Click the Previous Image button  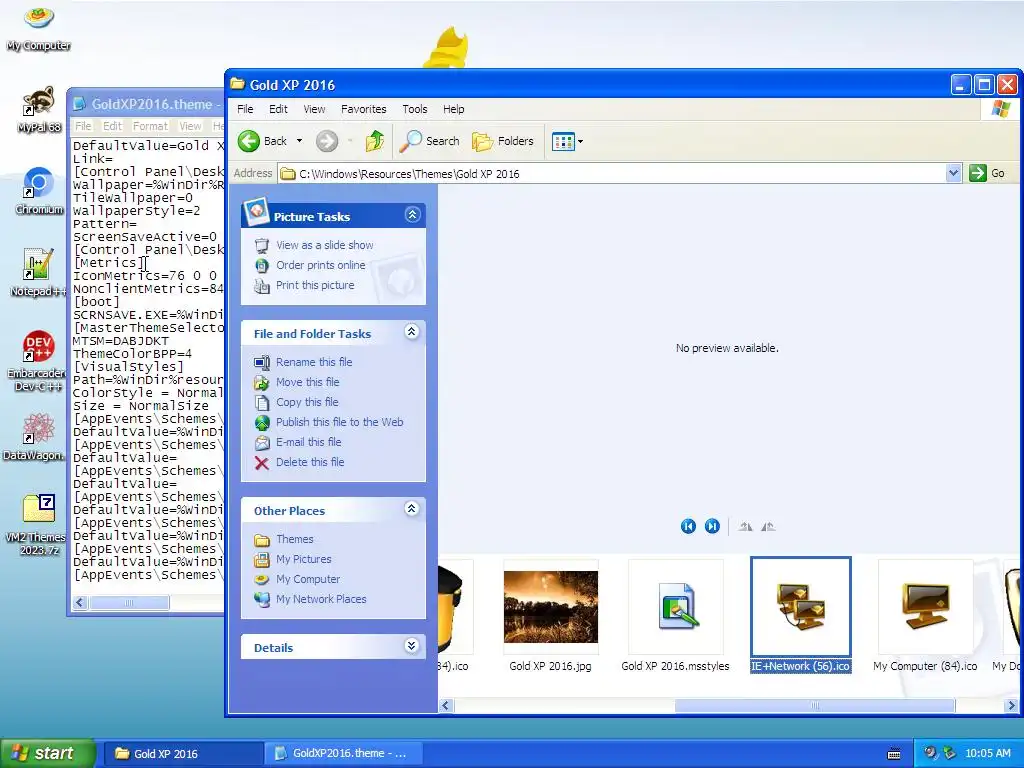point(688,526)
